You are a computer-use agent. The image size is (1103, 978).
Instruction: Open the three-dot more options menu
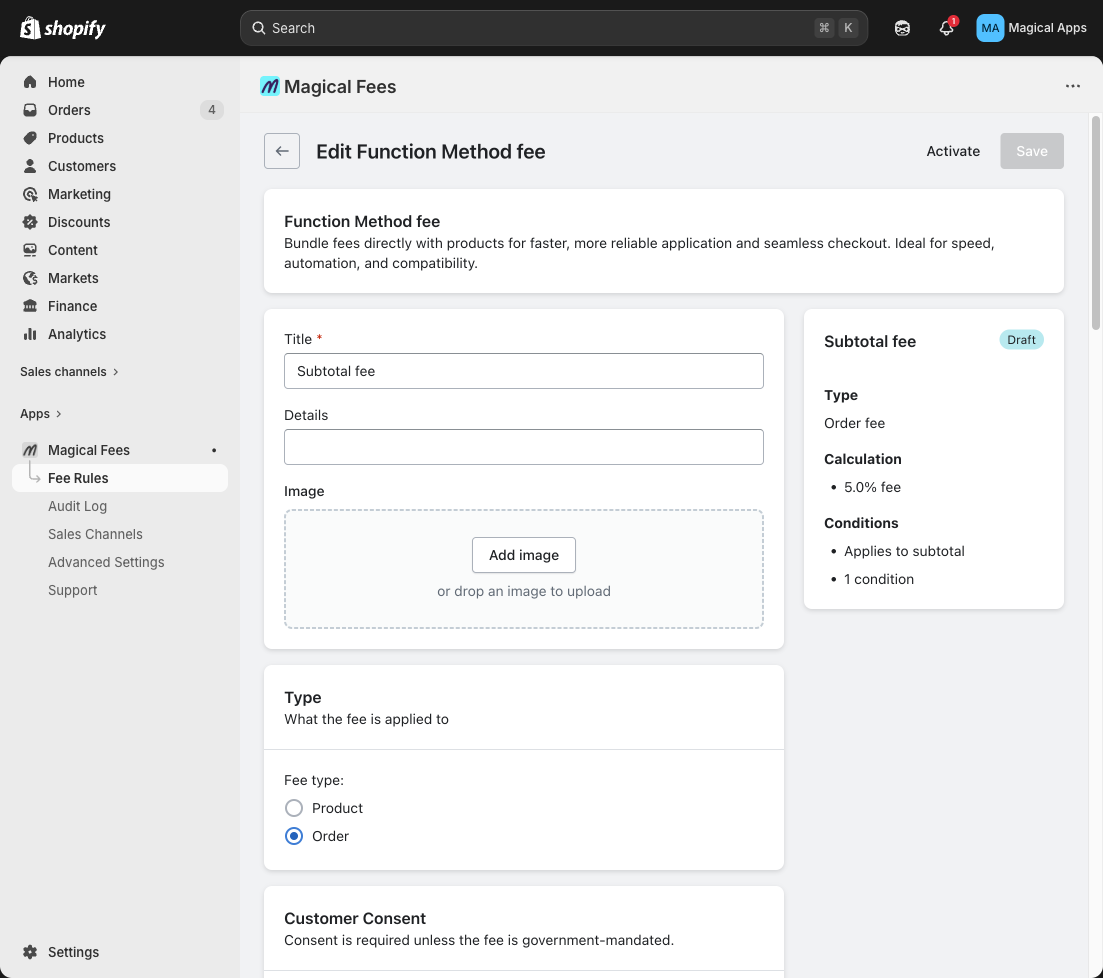1073,86
